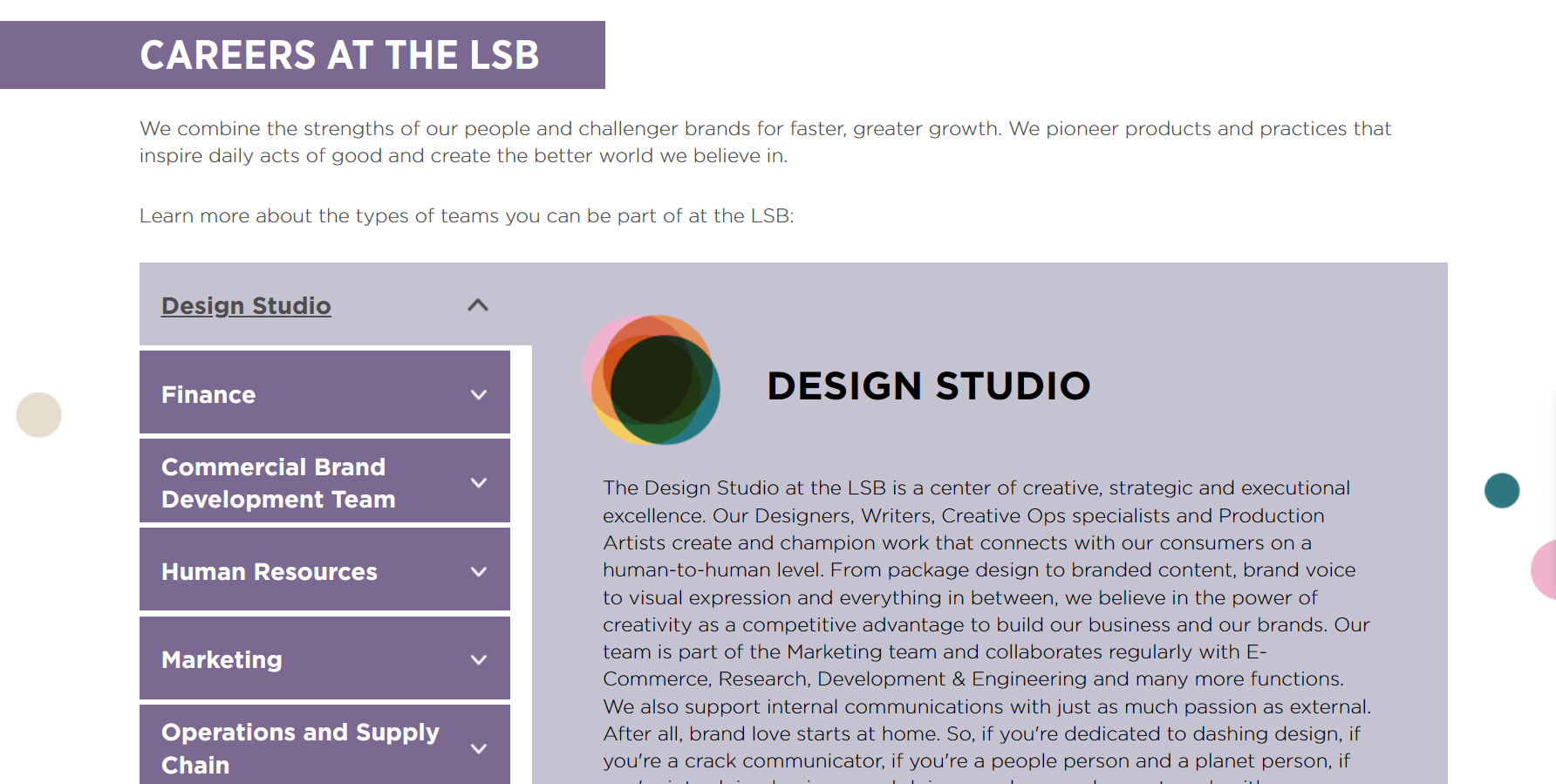This screenshot has width=1556, height=784.
Task: Click the DESIGN STUDIO panel heading
Action: pyautogui.click(x=928, y=385)
